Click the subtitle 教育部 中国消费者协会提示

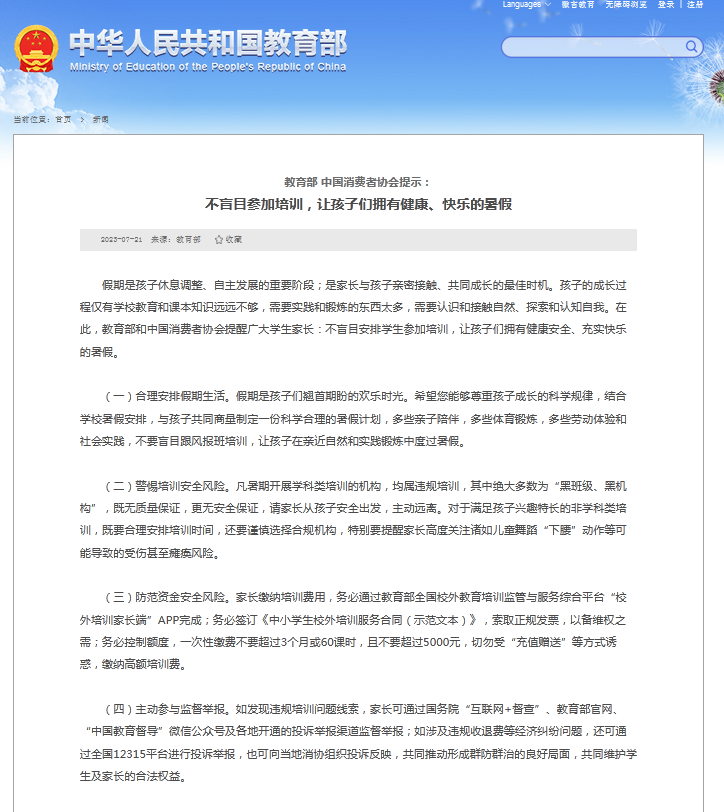357,182
